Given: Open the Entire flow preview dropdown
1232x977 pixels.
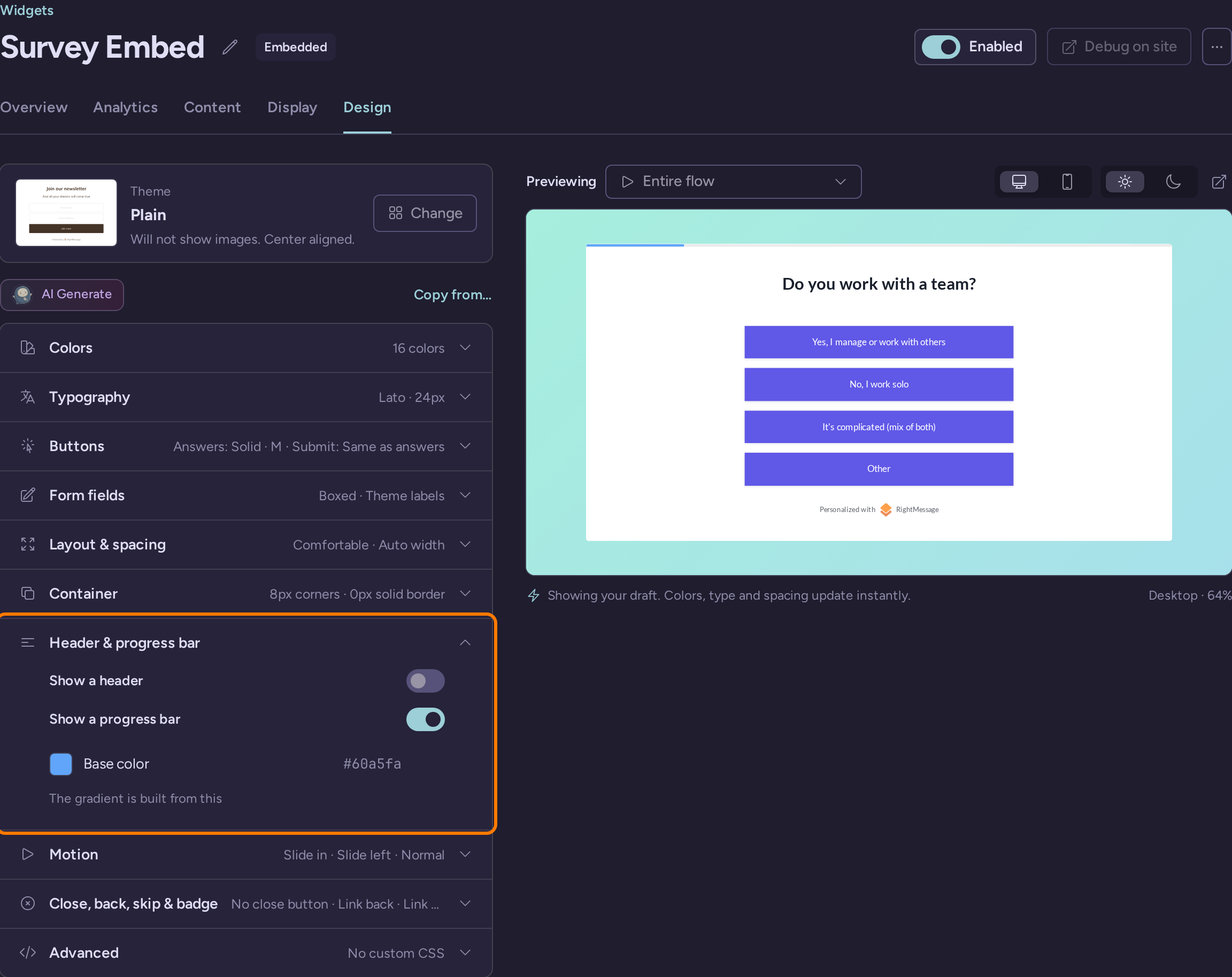Looking at the screenshot, I should [733, 182].
